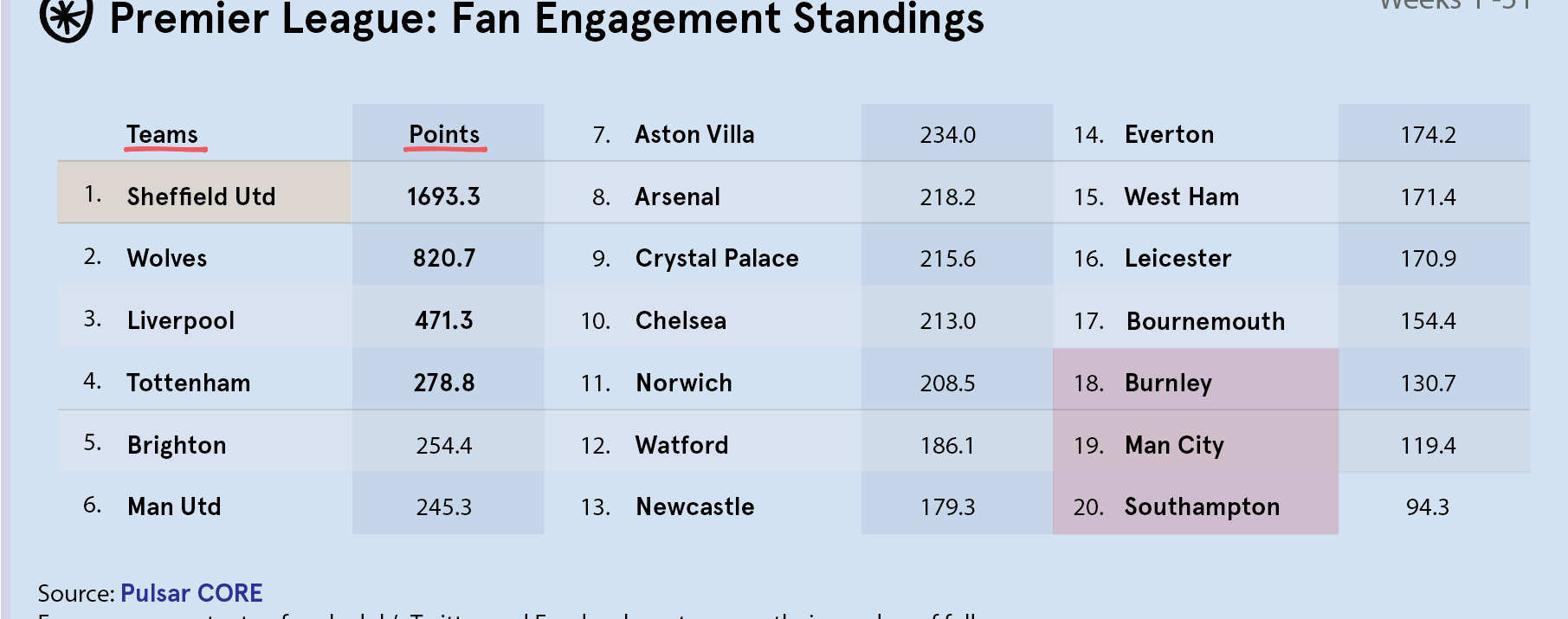
Task: Click the Points column header
Action: pyautogui.click(x=444, y=134)
